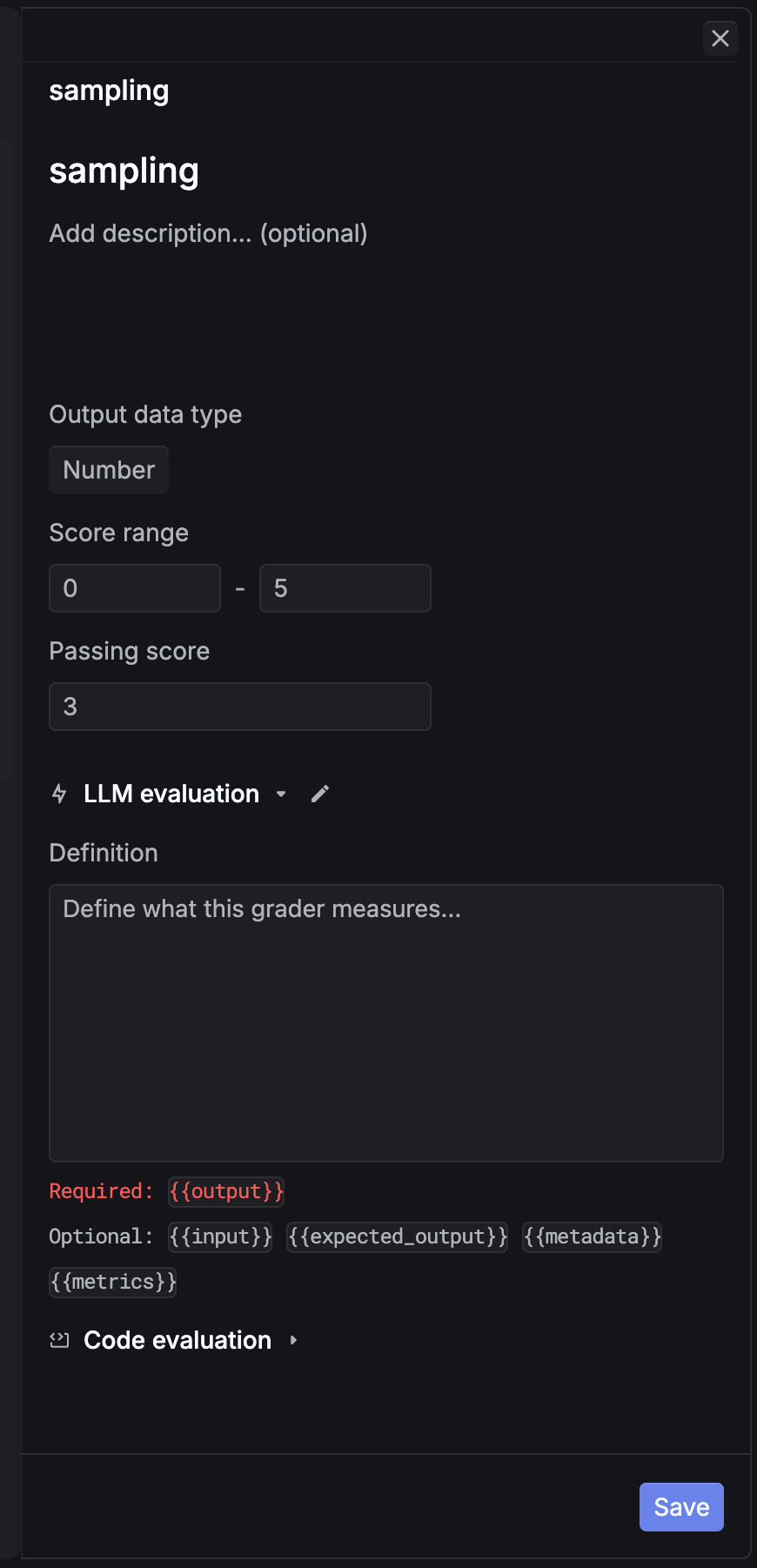Focus the Passing score input
The height and width of the screenshot is (1568, 757).
click(239, 707)
